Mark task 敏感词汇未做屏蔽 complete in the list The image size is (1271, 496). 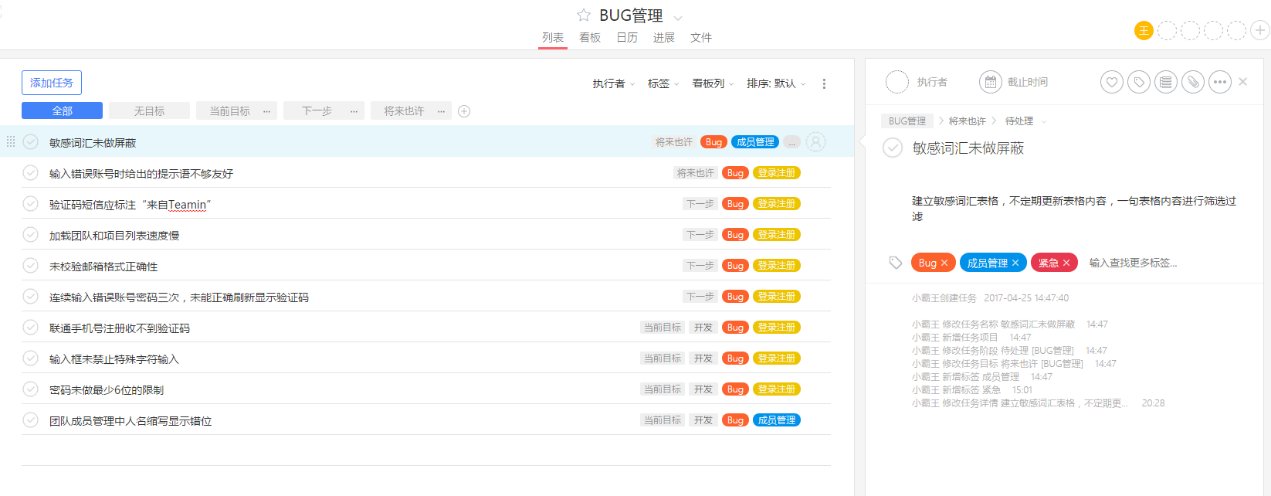pos(31,142)
